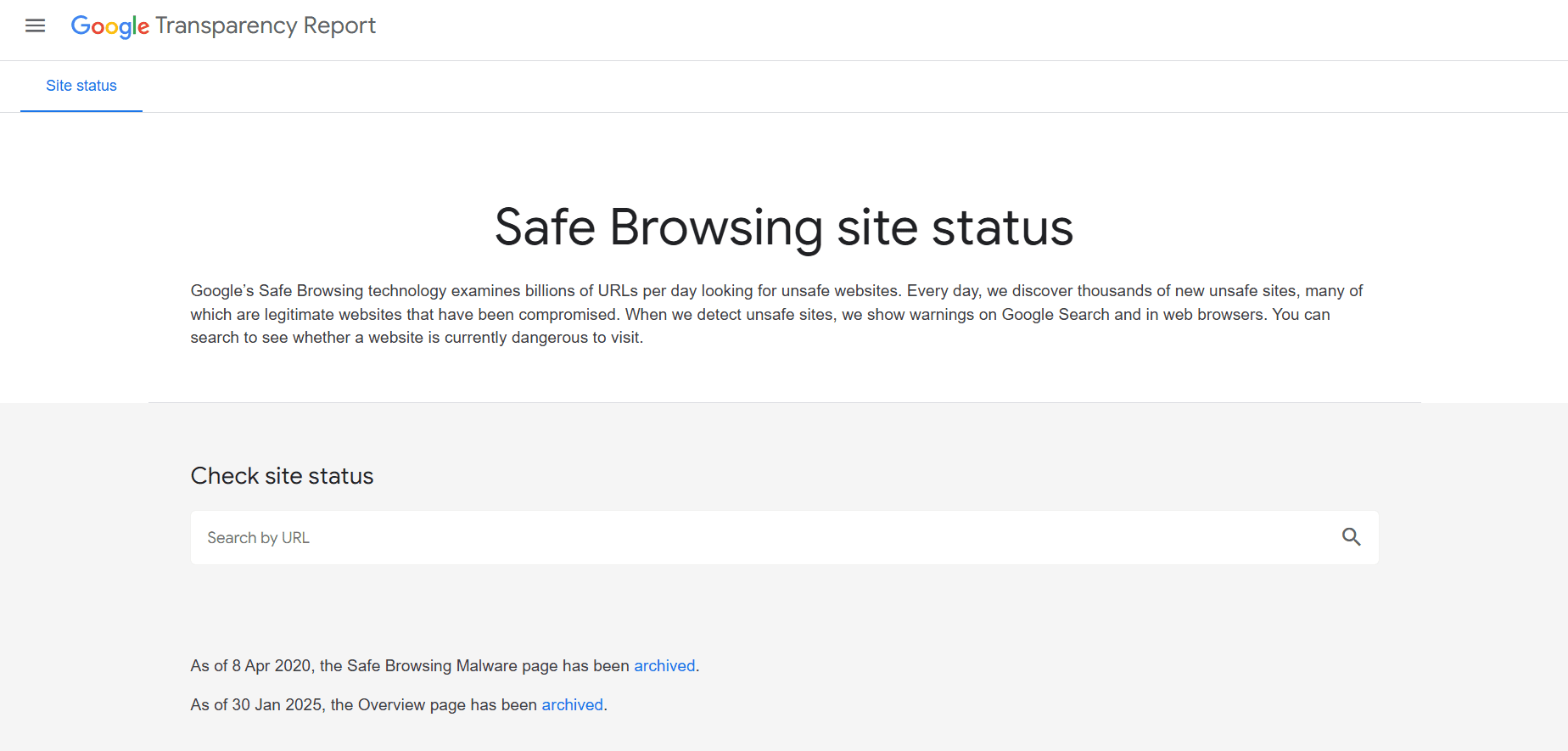This screenshot has height=751, width=1568.
Task: Click the search magnifier icon
Action: pyautogui.click(x=1352, y=537)
